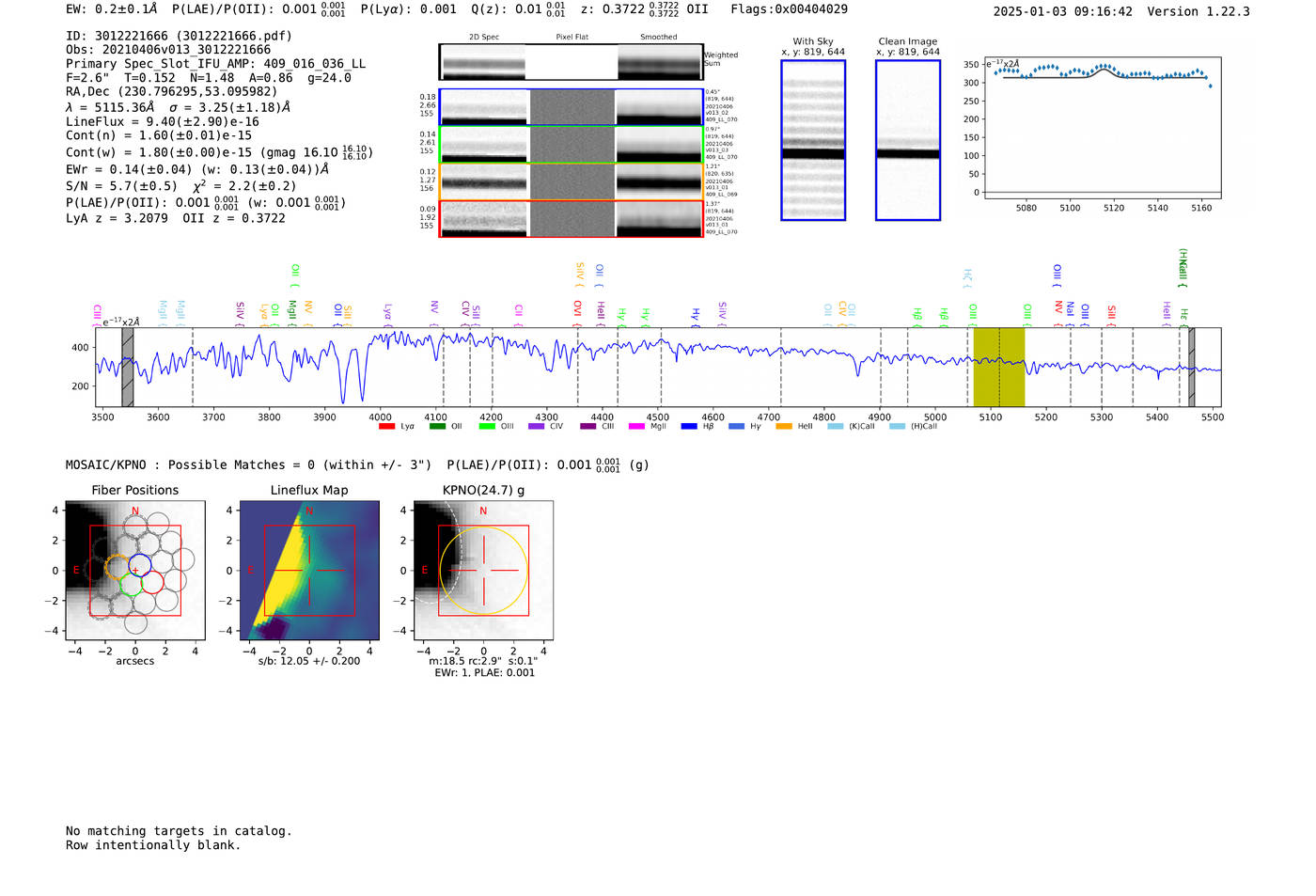Click the Lineflux Map image
This screenshot has height=896, width=1316.
(x=309, y=570)
